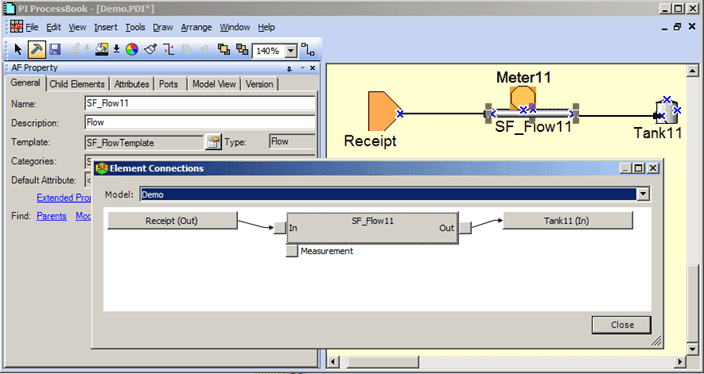Screen dimensions: 704x374
Task: Click the ProcessBook trend icon beside File
Action: (17, 26)
